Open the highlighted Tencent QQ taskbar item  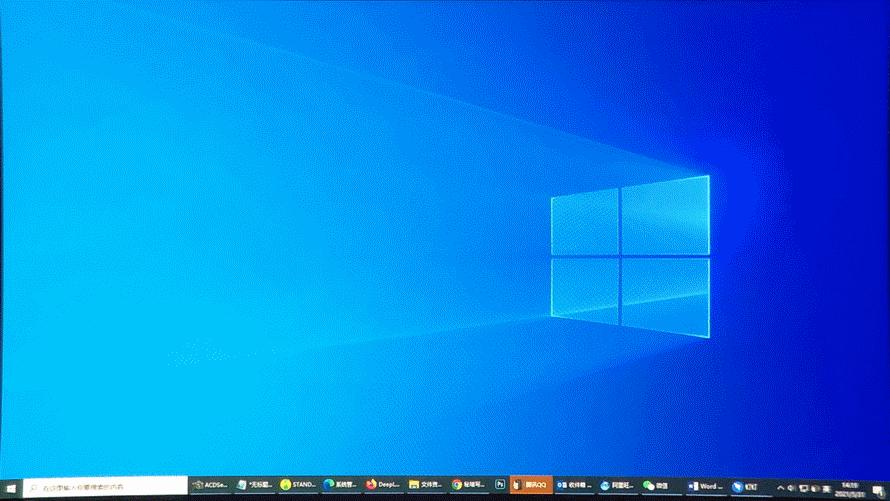(531, 485)
